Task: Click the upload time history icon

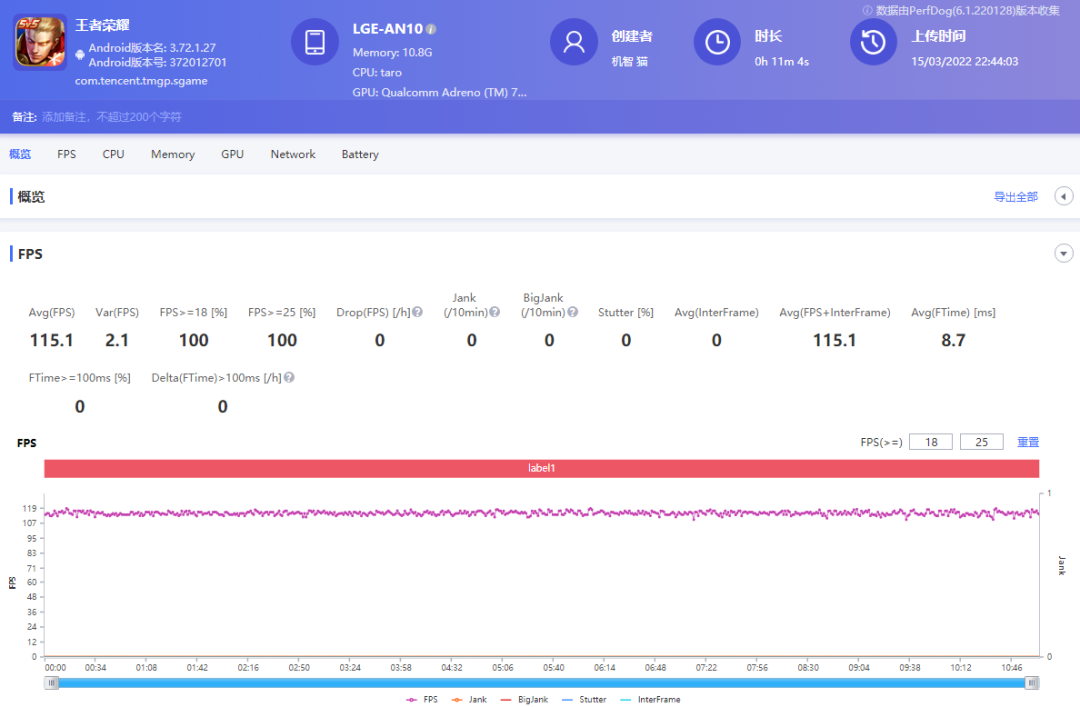Action: pos(873,42)
